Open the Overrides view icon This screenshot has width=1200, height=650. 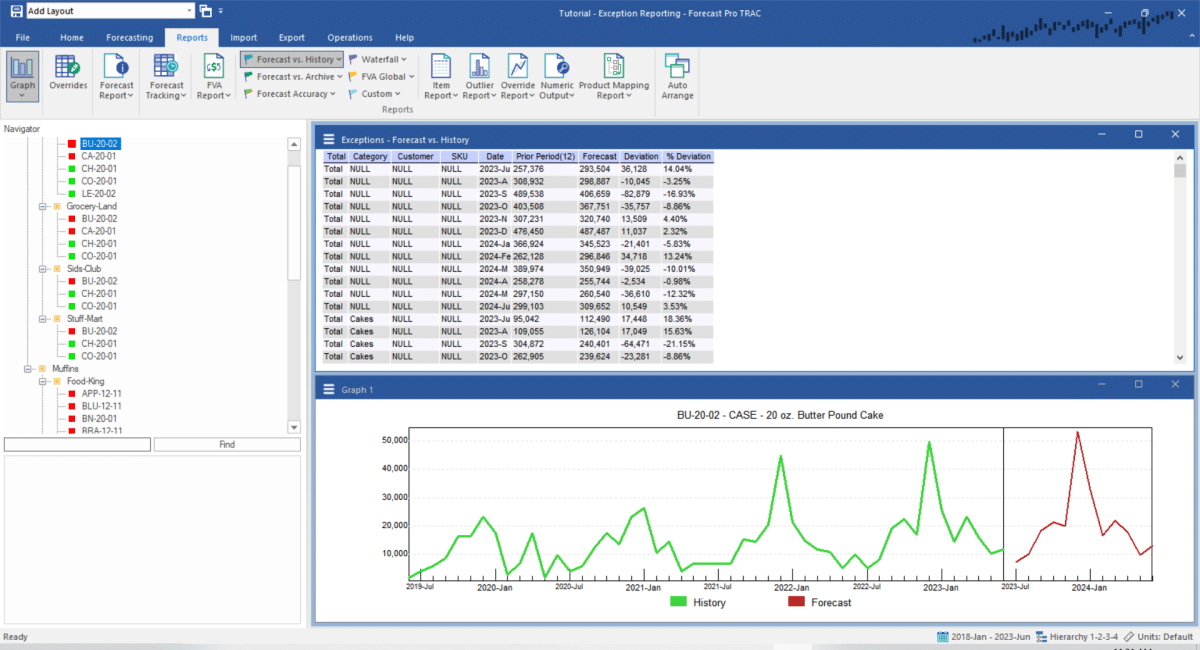68,67
